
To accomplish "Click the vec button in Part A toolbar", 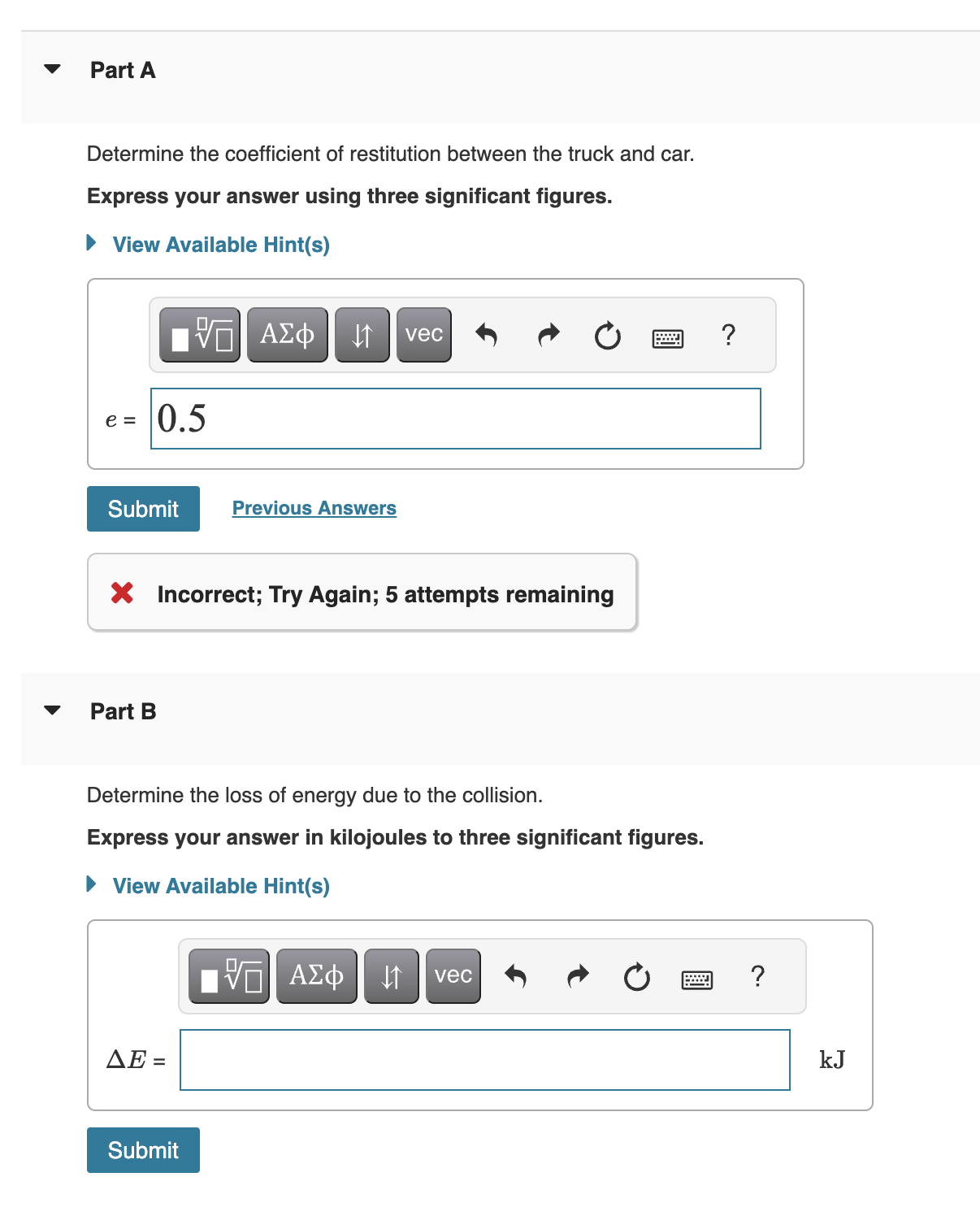I will tap(423, 333).
